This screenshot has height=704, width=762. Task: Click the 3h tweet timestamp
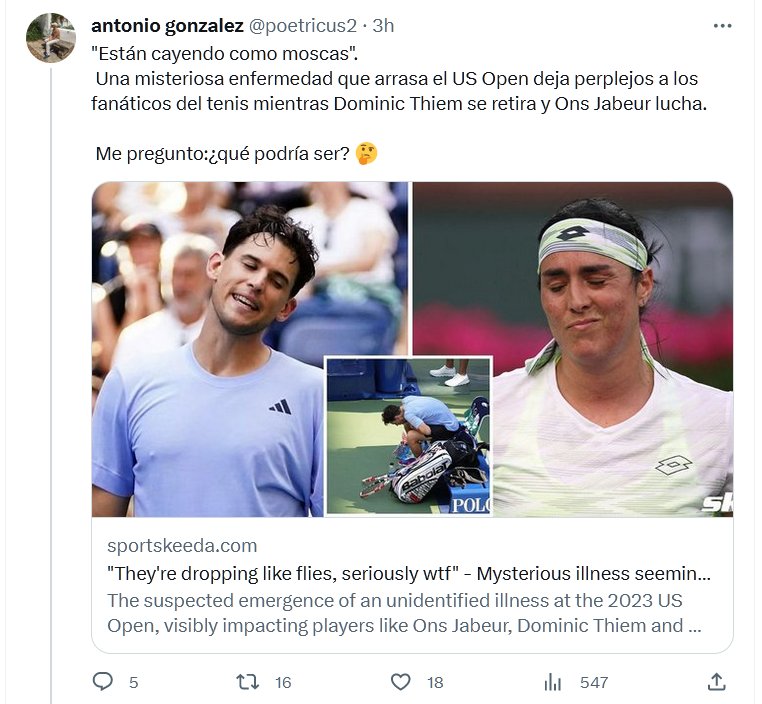[383, 26]
